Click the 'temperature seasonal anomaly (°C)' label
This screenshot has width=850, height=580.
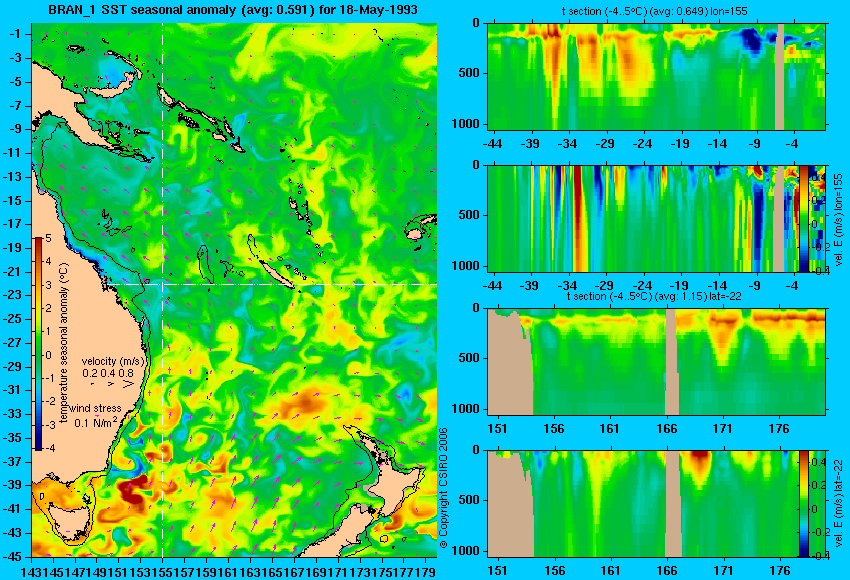click(x=63, y=343)
